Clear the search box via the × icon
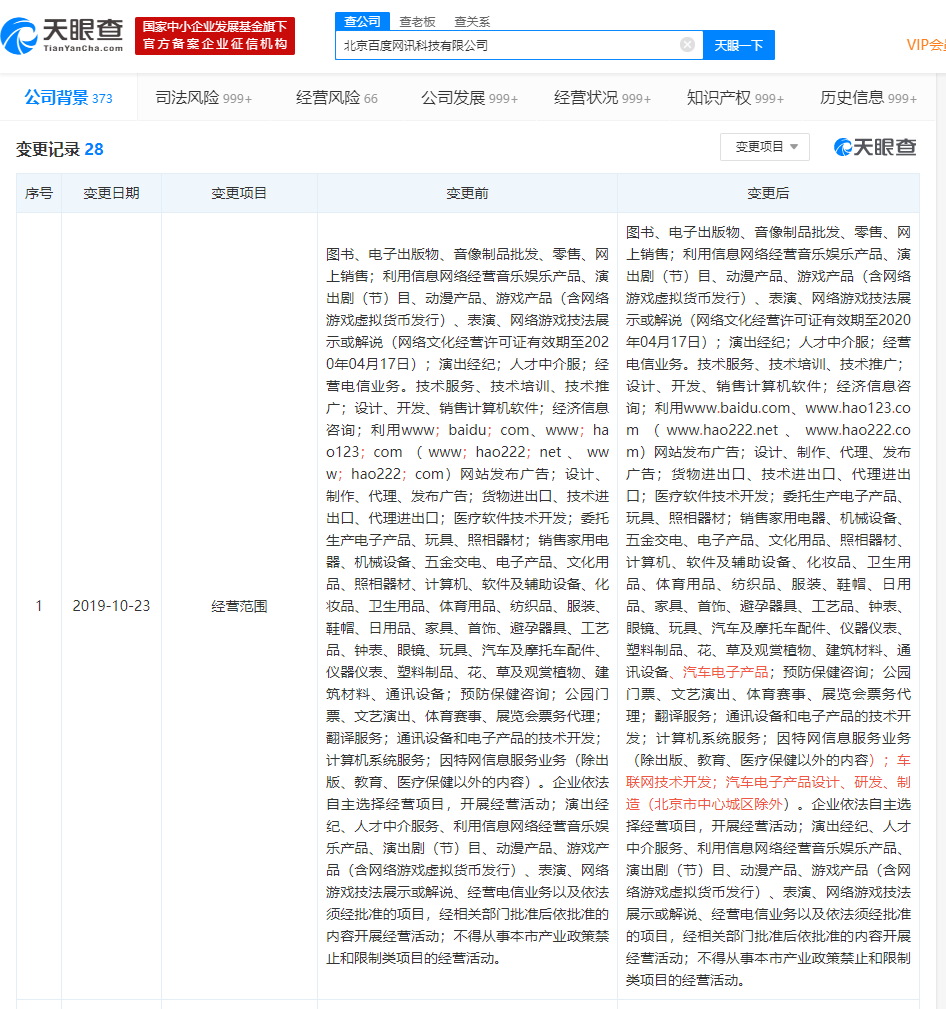This screenshot has height=1009, width=946. tap(686, 45)
